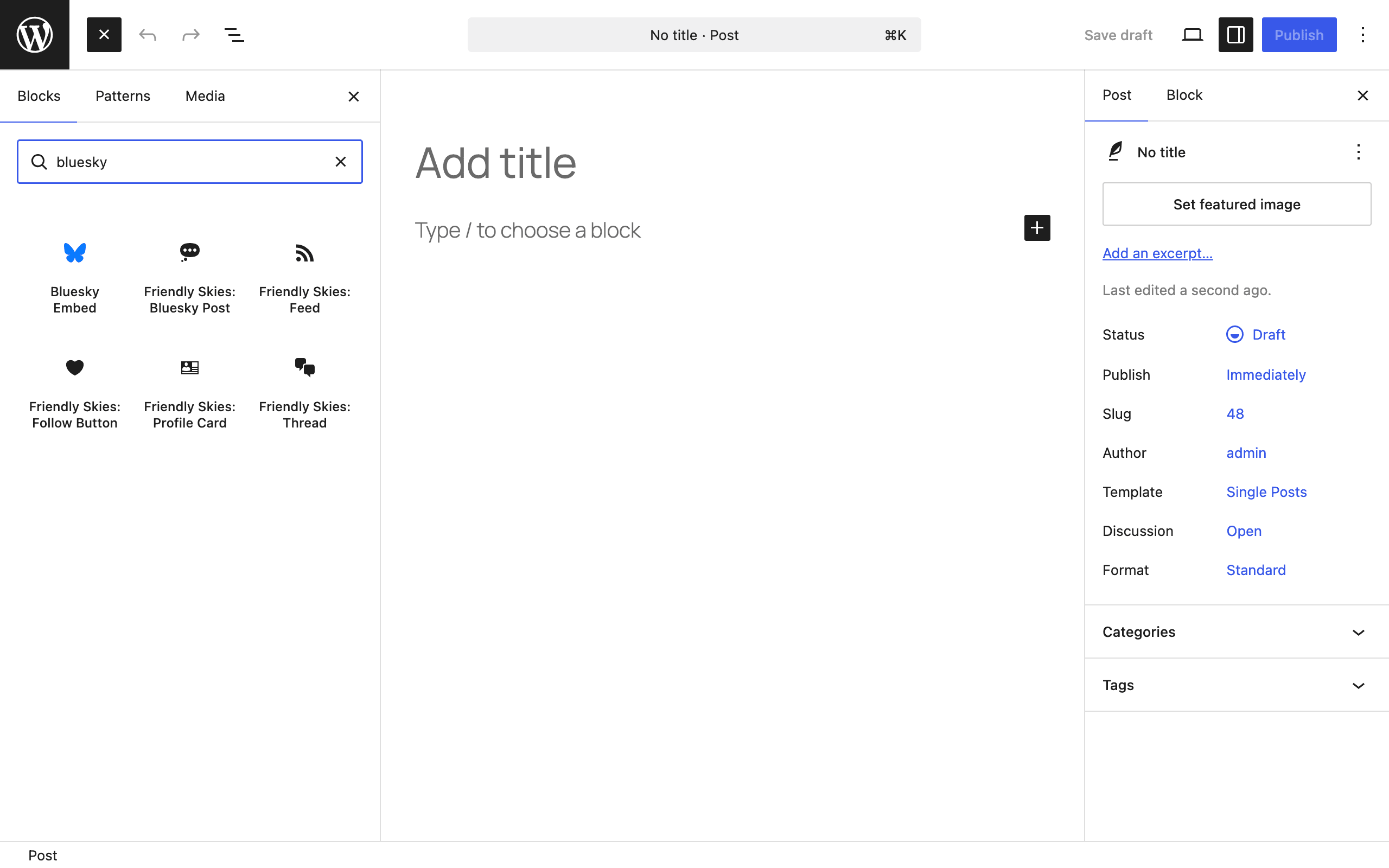Image resolution: width=1389 pixels, height=868 pixels.
Task: Open post actions menu next to No title
Action: coord(1358,152)
